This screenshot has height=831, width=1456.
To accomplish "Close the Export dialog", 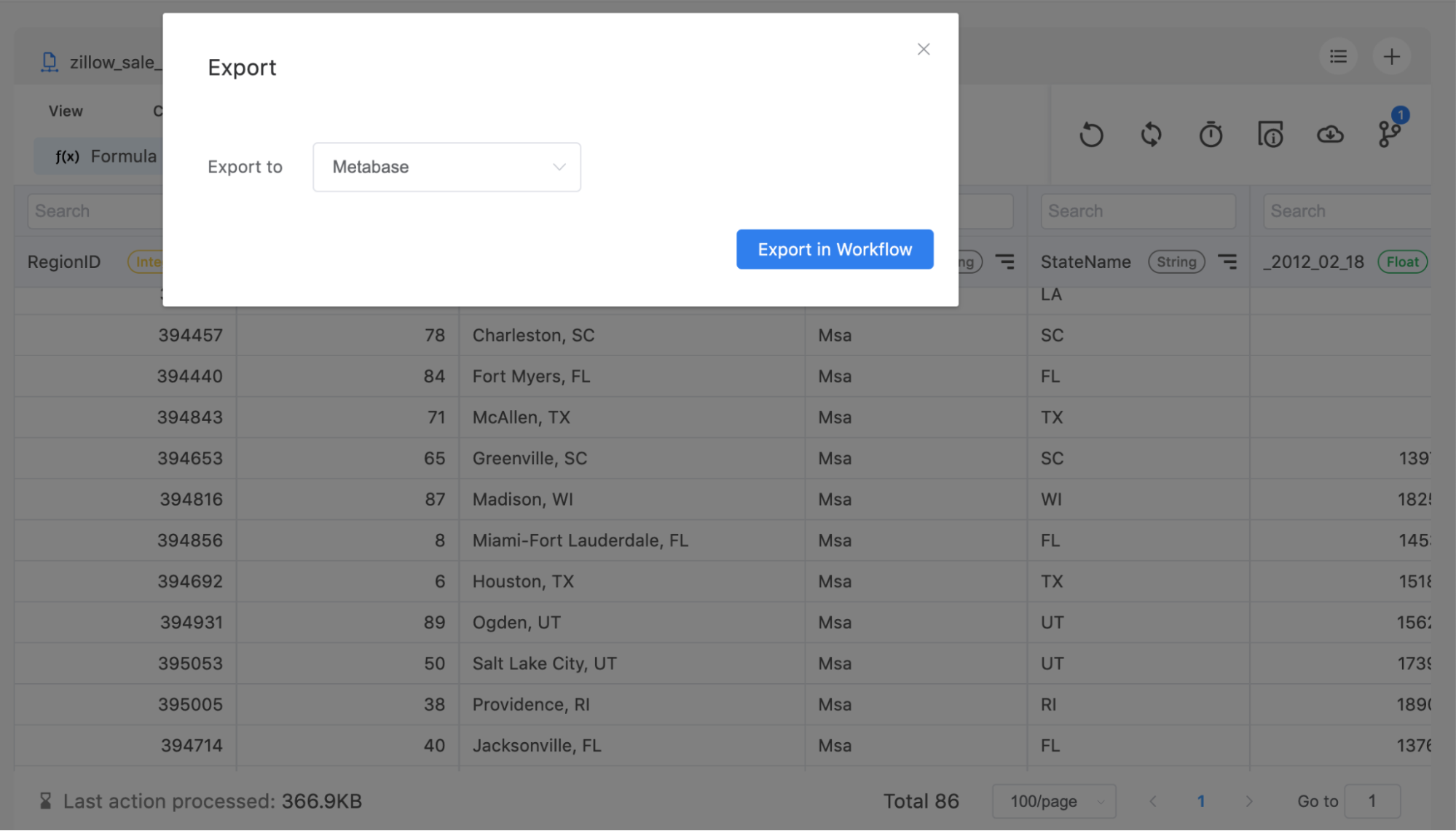I will (923, 50).
